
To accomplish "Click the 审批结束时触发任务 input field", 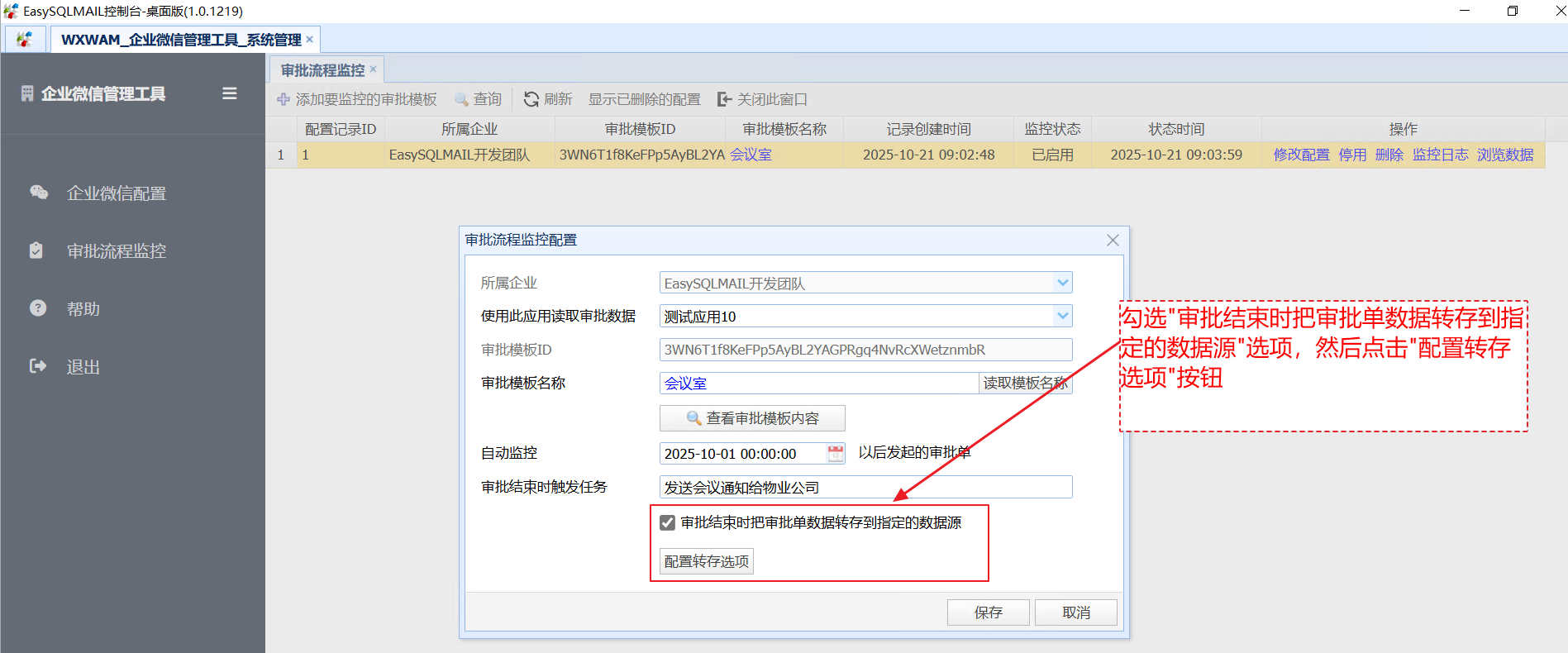I will click(x=865, y=487).
